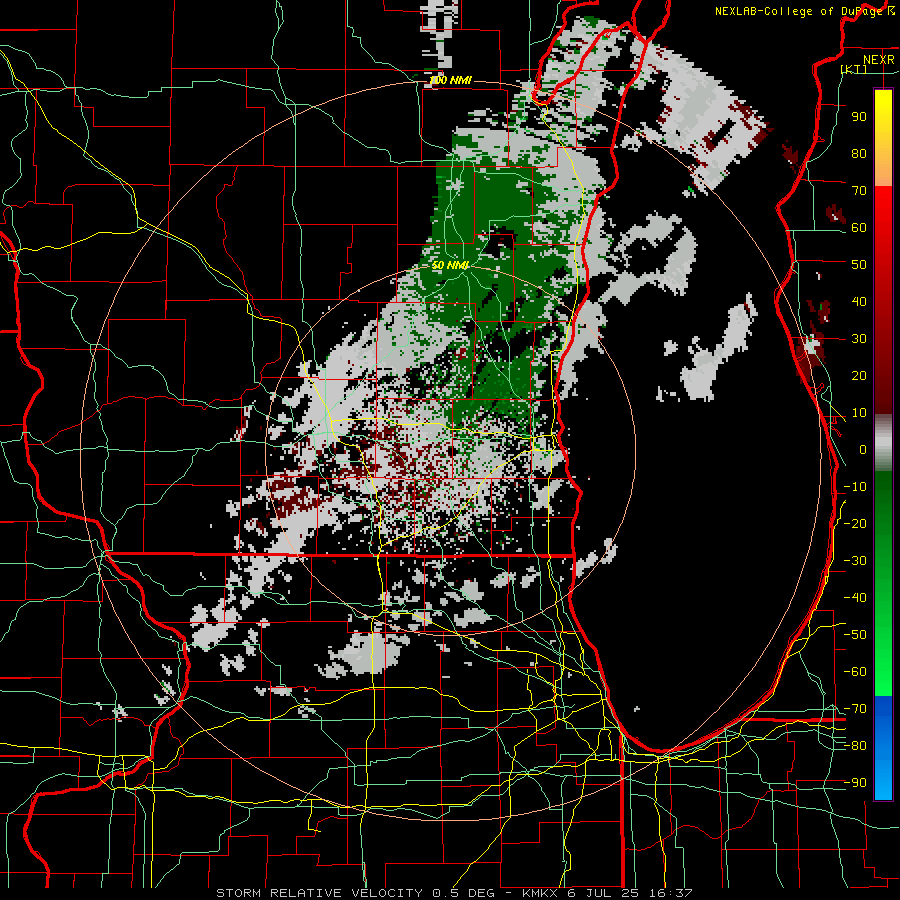Click the "10" value on the velocity scale
Image resolution: width=900 pixels, height=900 pixels.
point(859,413)
